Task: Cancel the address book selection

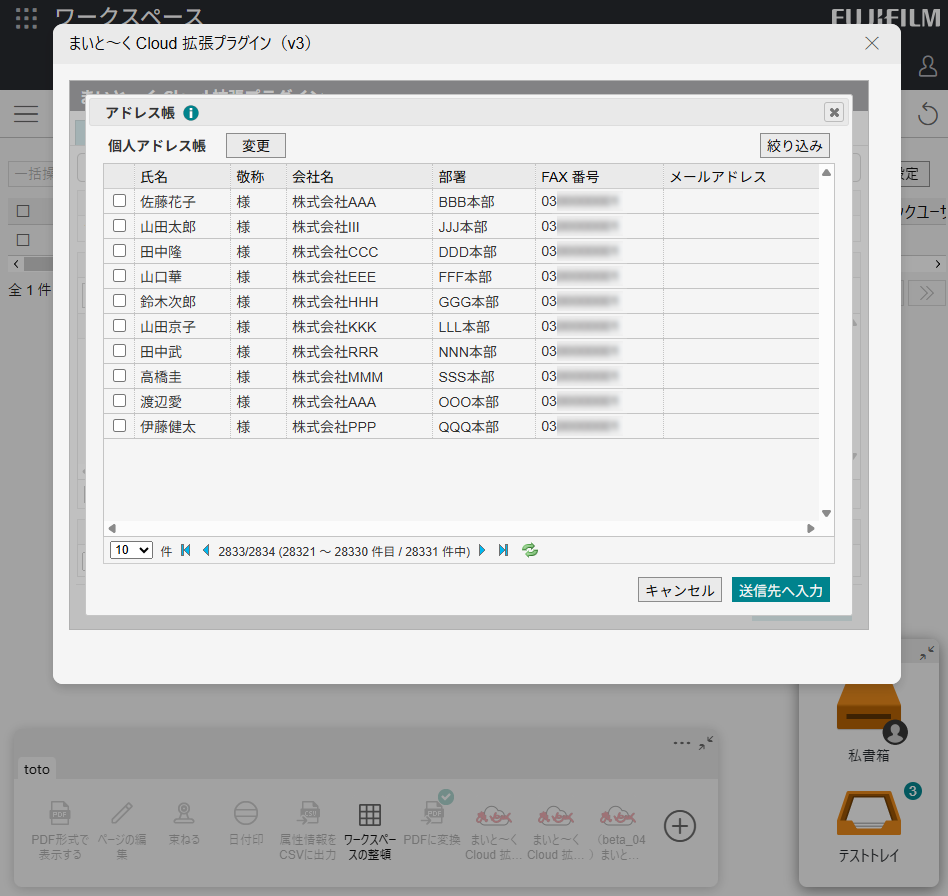Action: coord(679,590)
